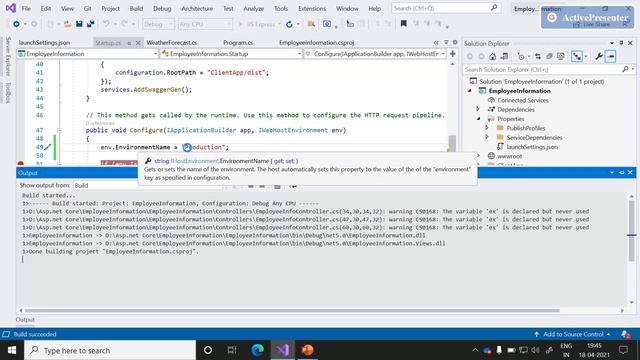This screenshot has height=360, width=640.
Task: Click the Properties wrench icon in Solution Explorer
Action: (599, 56)
